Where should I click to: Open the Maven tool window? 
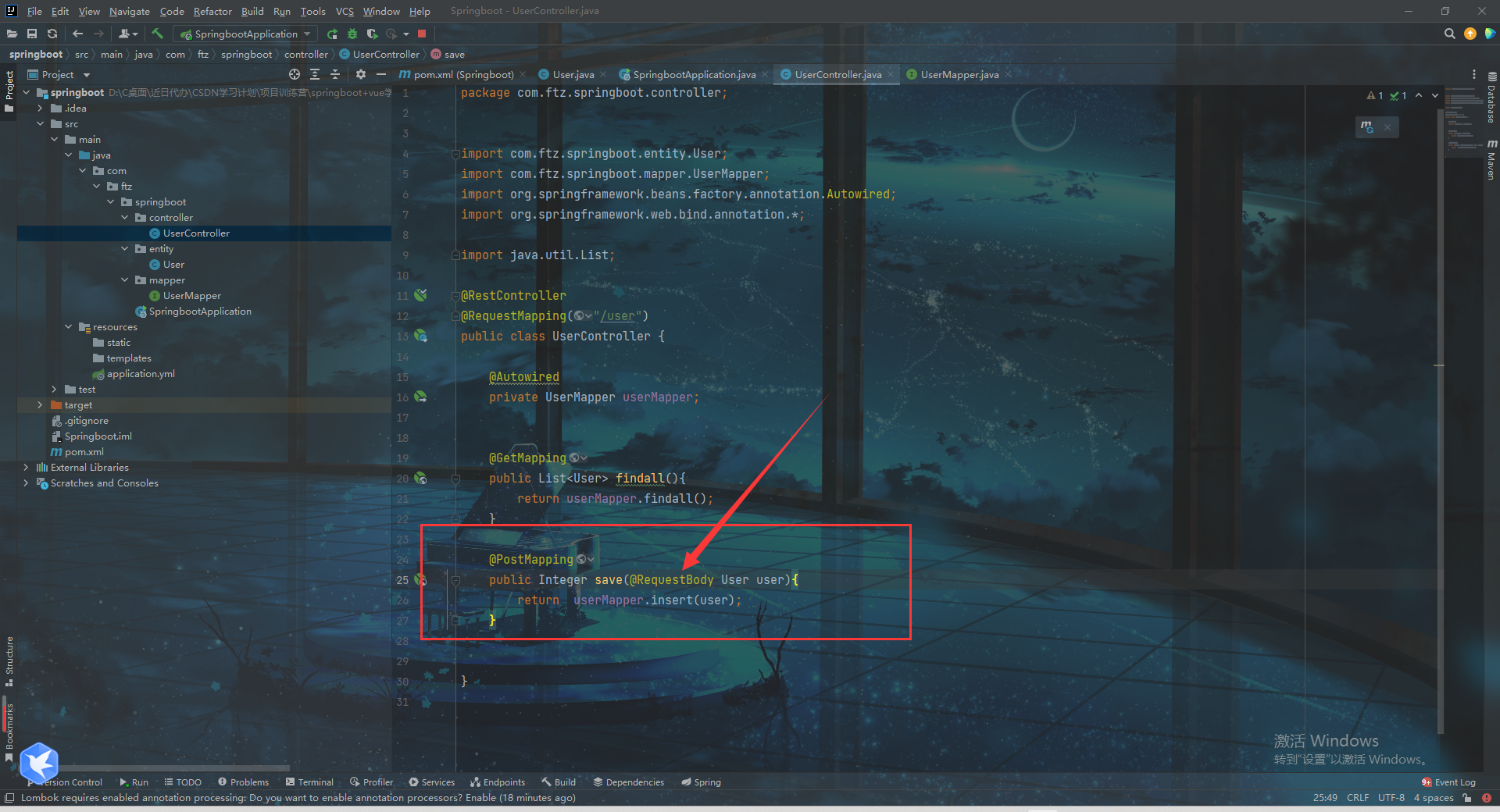pos(1491,159)
